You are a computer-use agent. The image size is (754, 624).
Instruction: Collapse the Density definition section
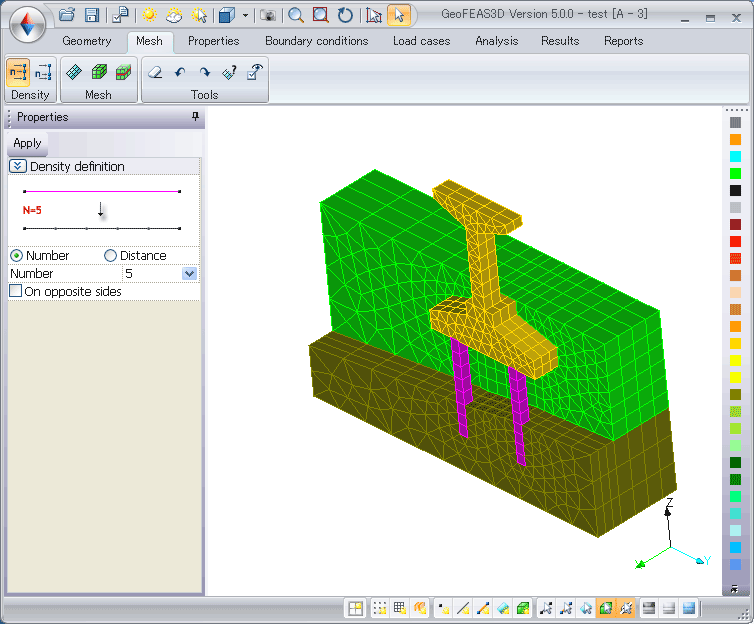(17, 166)
